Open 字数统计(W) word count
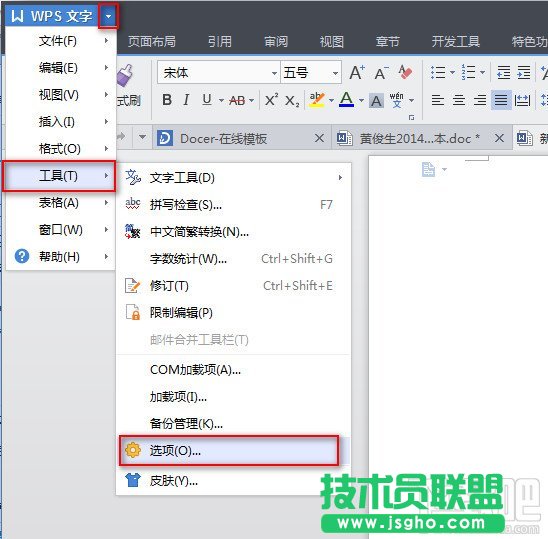The width and height of the screenshot is (548, 539). 233,259
